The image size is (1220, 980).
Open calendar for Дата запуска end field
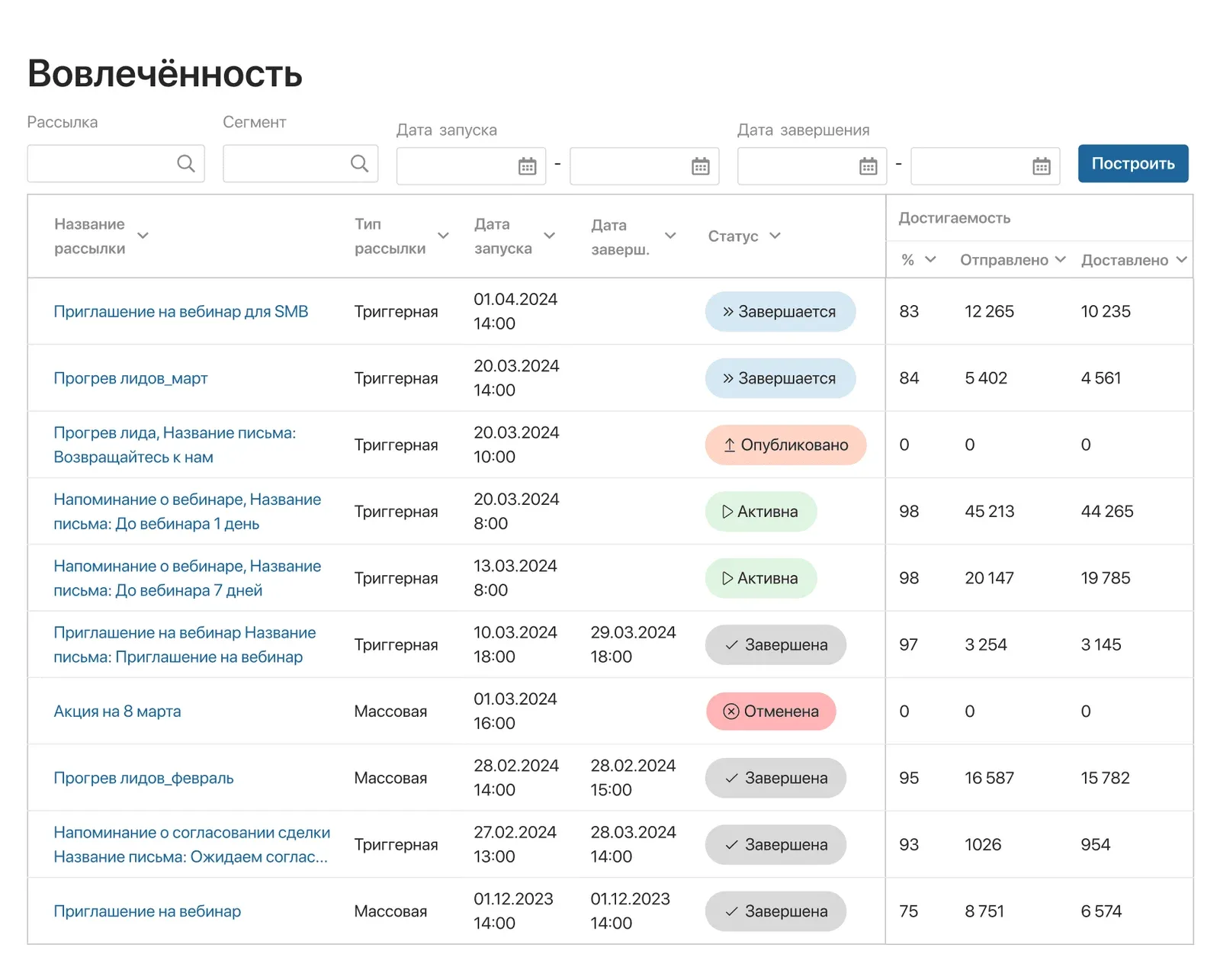tap(700, 166)
